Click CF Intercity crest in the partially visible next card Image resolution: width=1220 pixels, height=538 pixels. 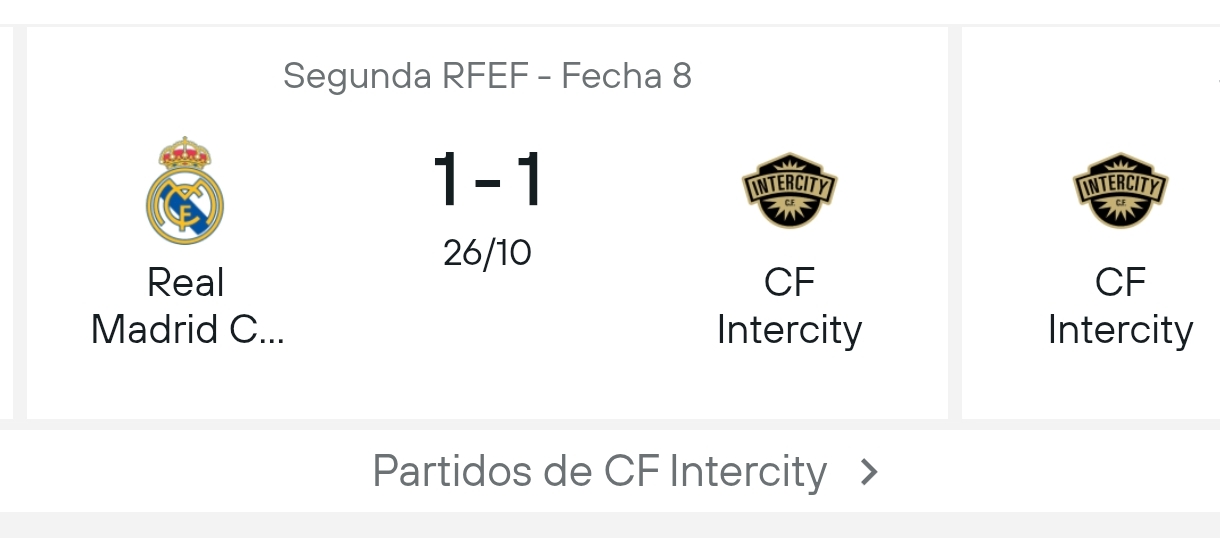pyautogui.click(x=1120, y=191)
